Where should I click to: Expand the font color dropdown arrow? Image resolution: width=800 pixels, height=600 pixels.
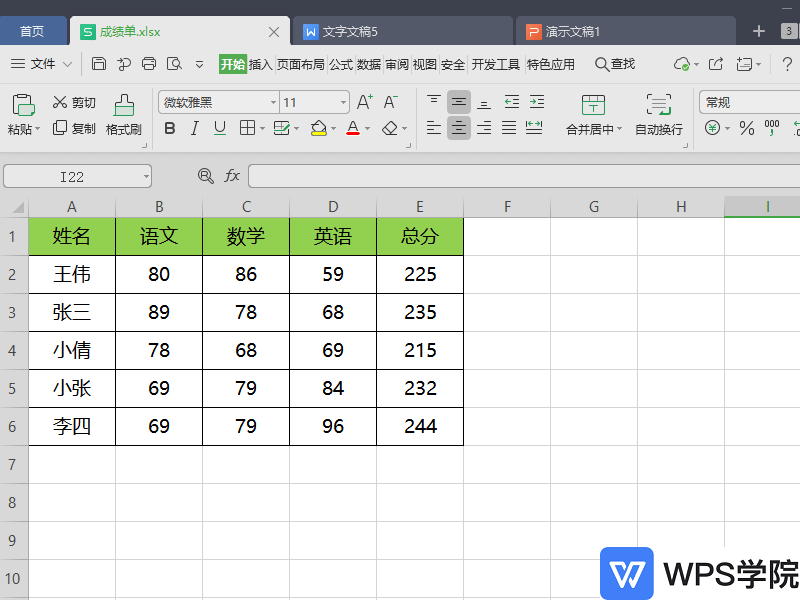coord(367,129)
